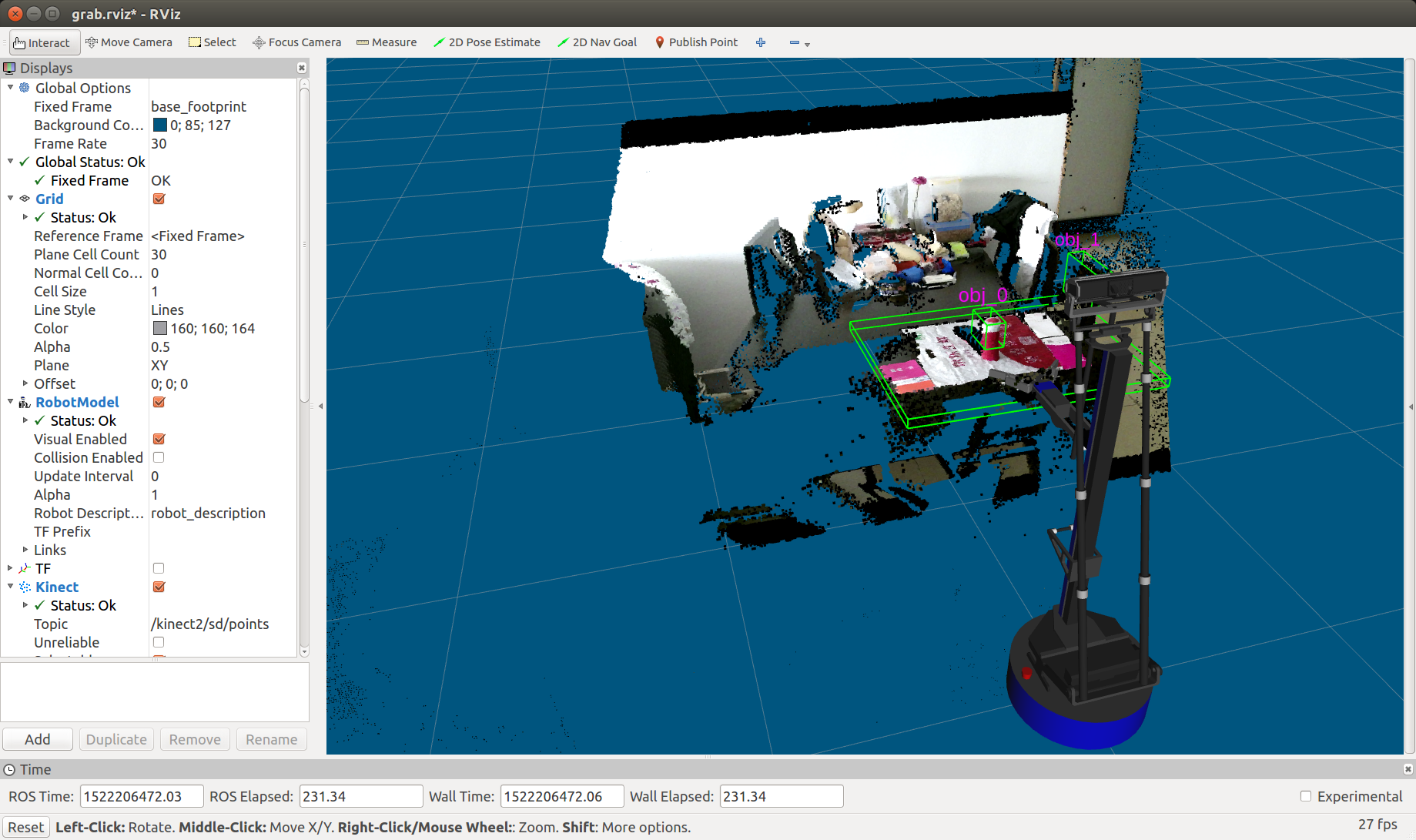Enable the TF display checkbox

point(159,568)
